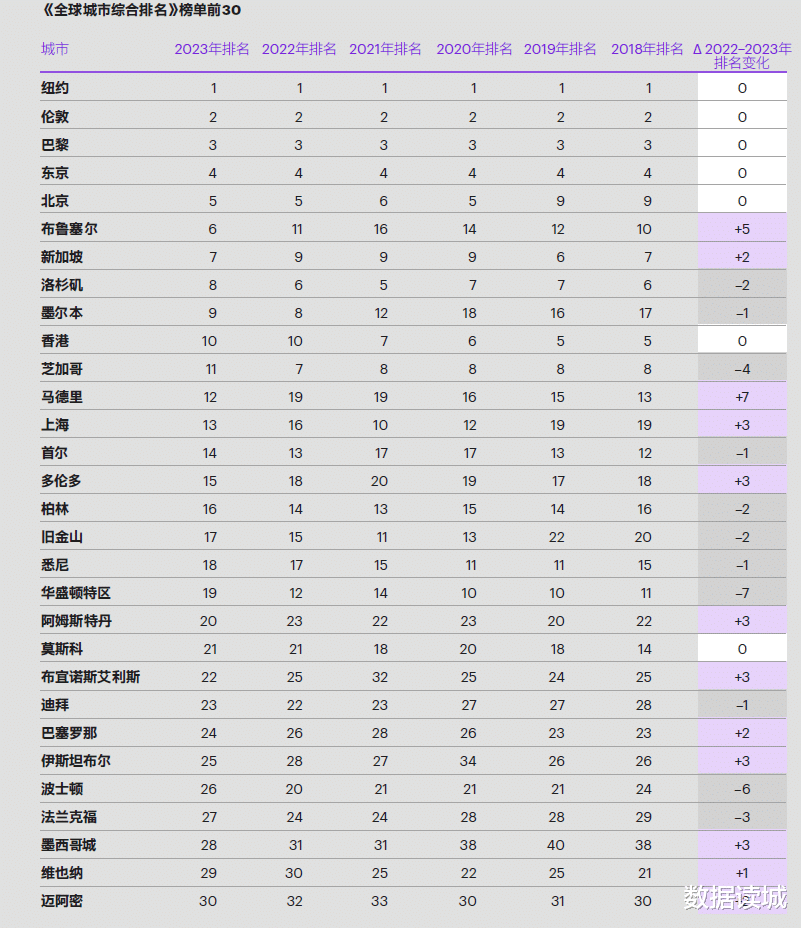801x928 pixels.
Task: Select the city name 墨尔本
Action: [62, 313]
